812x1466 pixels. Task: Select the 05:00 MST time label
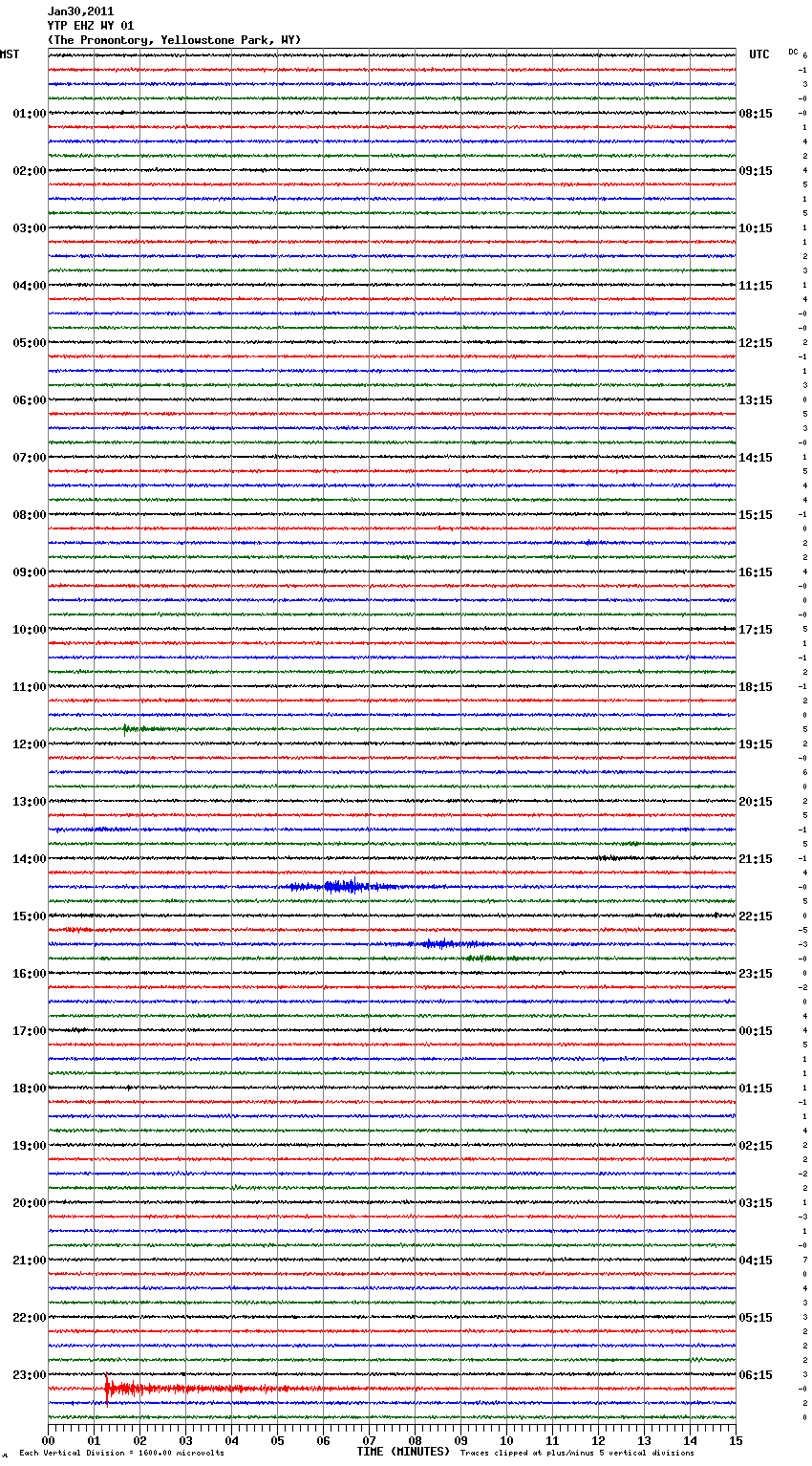(29, 343)
